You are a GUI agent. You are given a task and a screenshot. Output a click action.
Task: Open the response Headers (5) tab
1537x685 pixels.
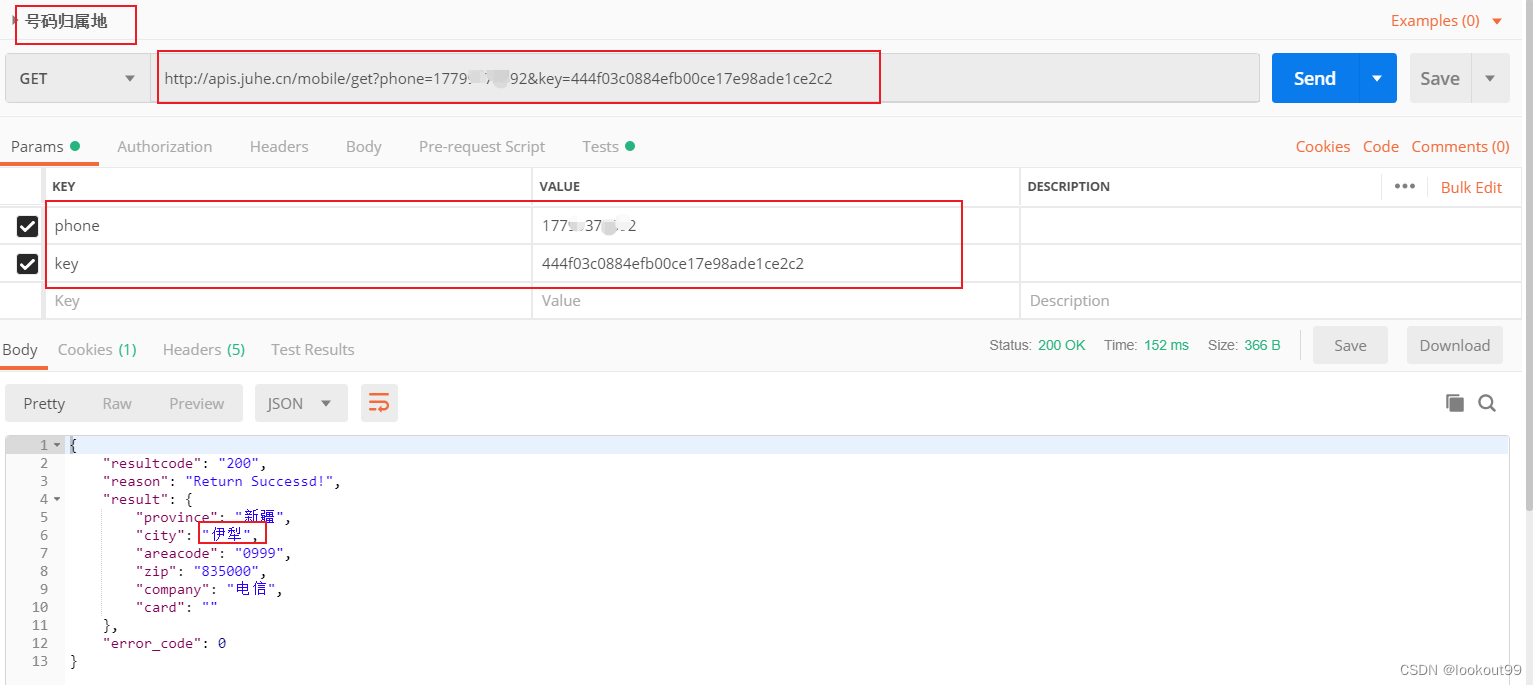(203, 349)
